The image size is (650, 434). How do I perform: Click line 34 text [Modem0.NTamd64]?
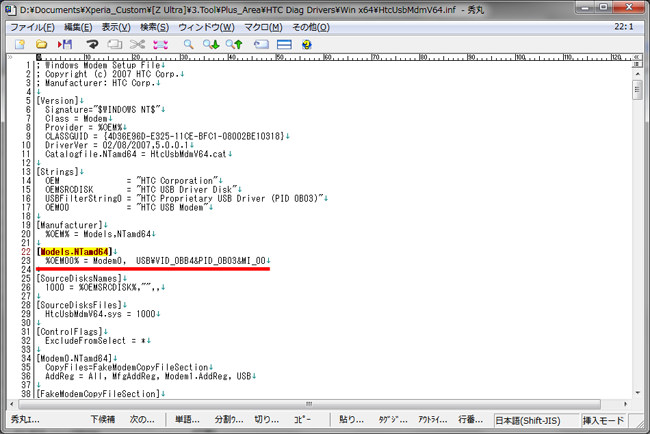click(75, 358)
